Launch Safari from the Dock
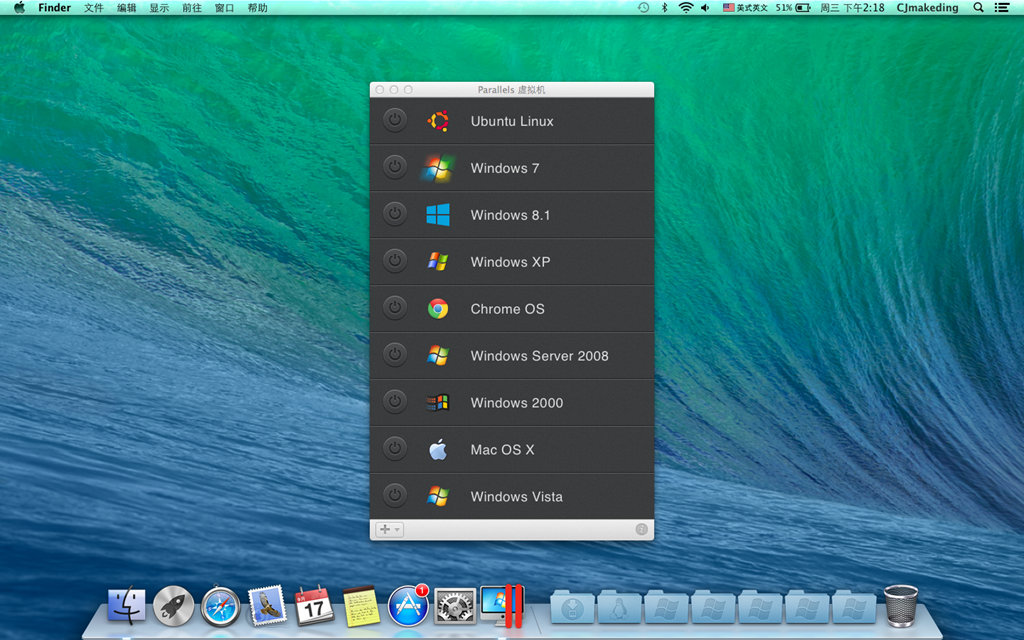Screen dimensions: 1024x640 (x=219, y=605)
